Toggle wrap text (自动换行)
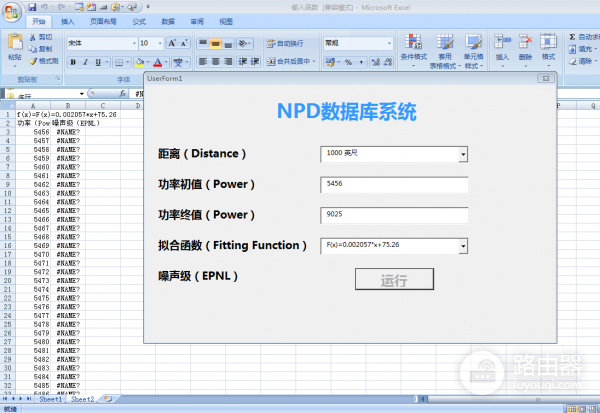The width and height of the screenshot is (600, 413). pyautogui.click(x=285, y=44)
